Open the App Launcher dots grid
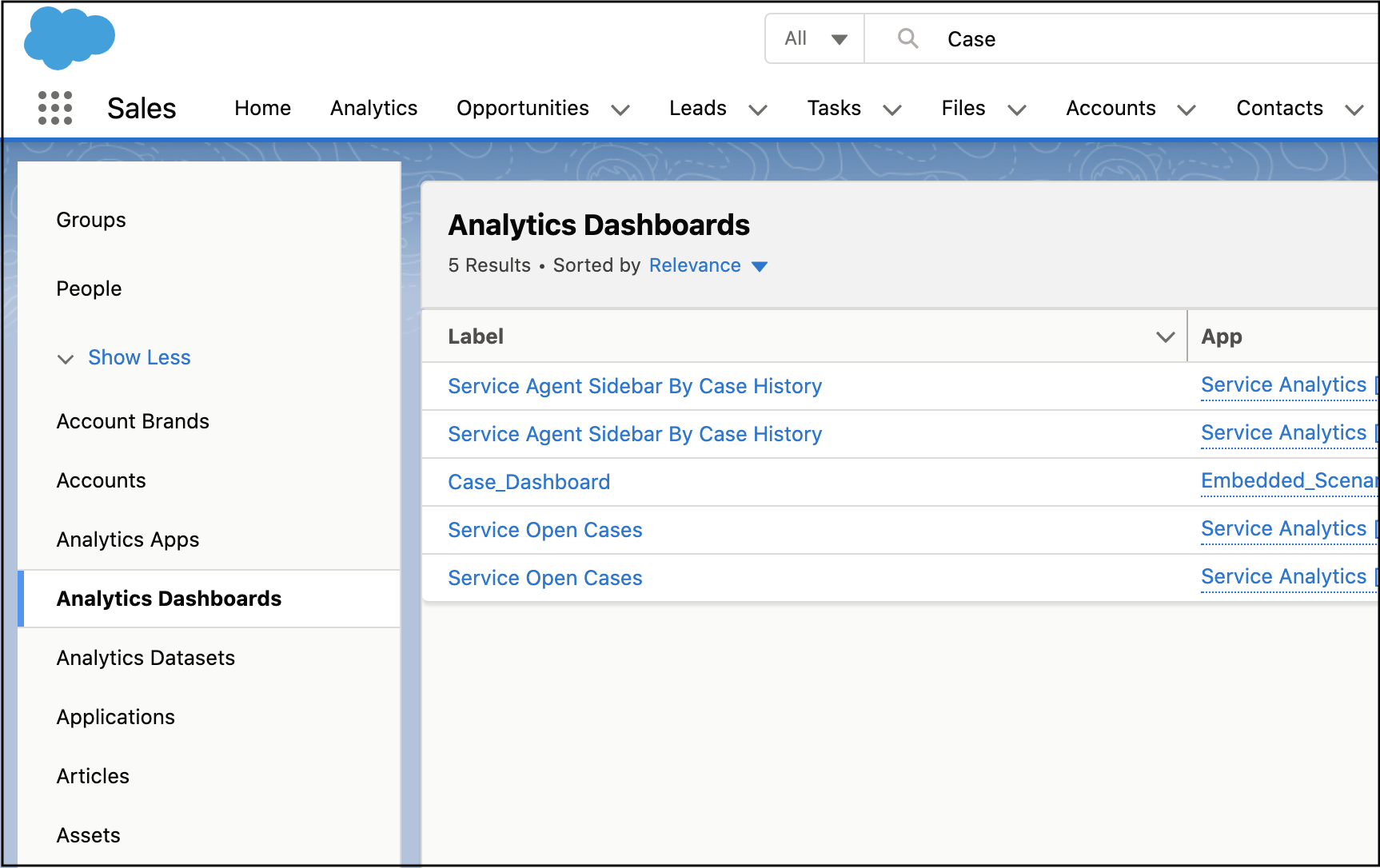The width and height of the screenshot is (1380, 868). pyautogui.click(x=55, y=108)
